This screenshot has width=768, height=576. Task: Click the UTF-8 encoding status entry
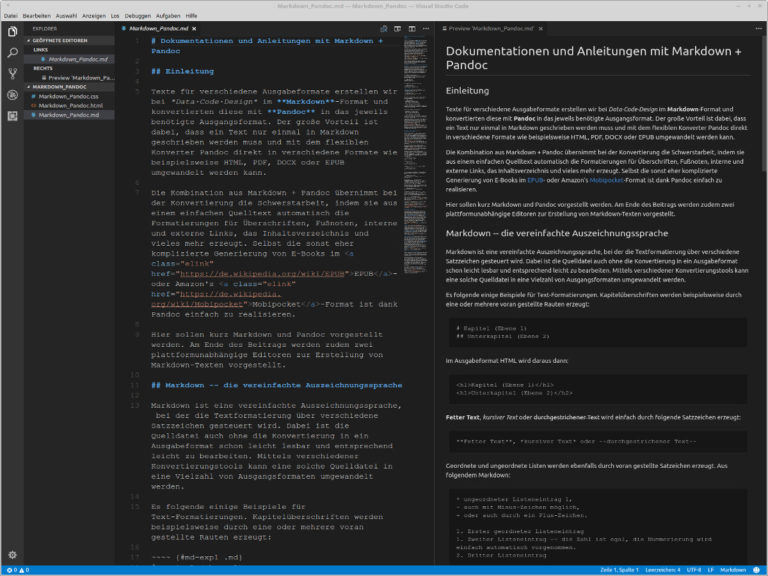click(694, 570)
